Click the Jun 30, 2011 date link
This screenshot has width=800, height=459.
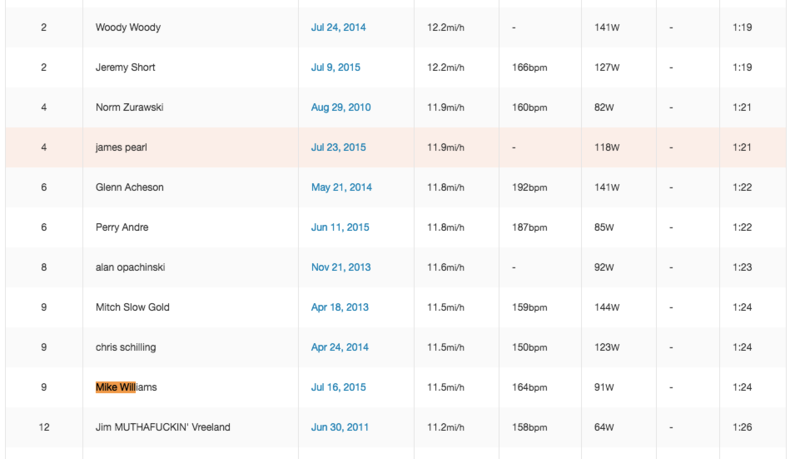[339, 428]
